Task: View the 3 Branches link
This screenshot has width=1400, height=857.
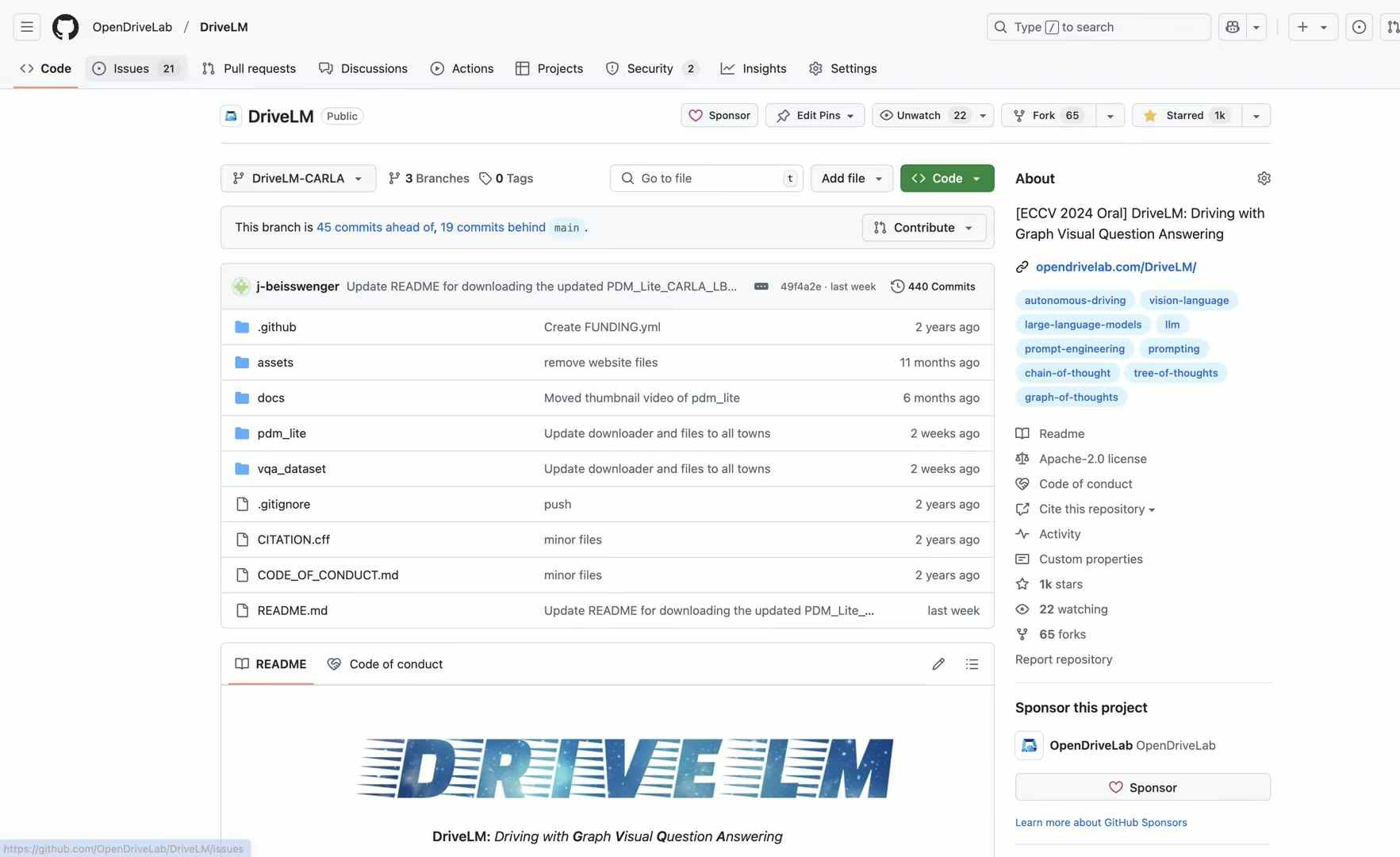Action: coord(428,179)
